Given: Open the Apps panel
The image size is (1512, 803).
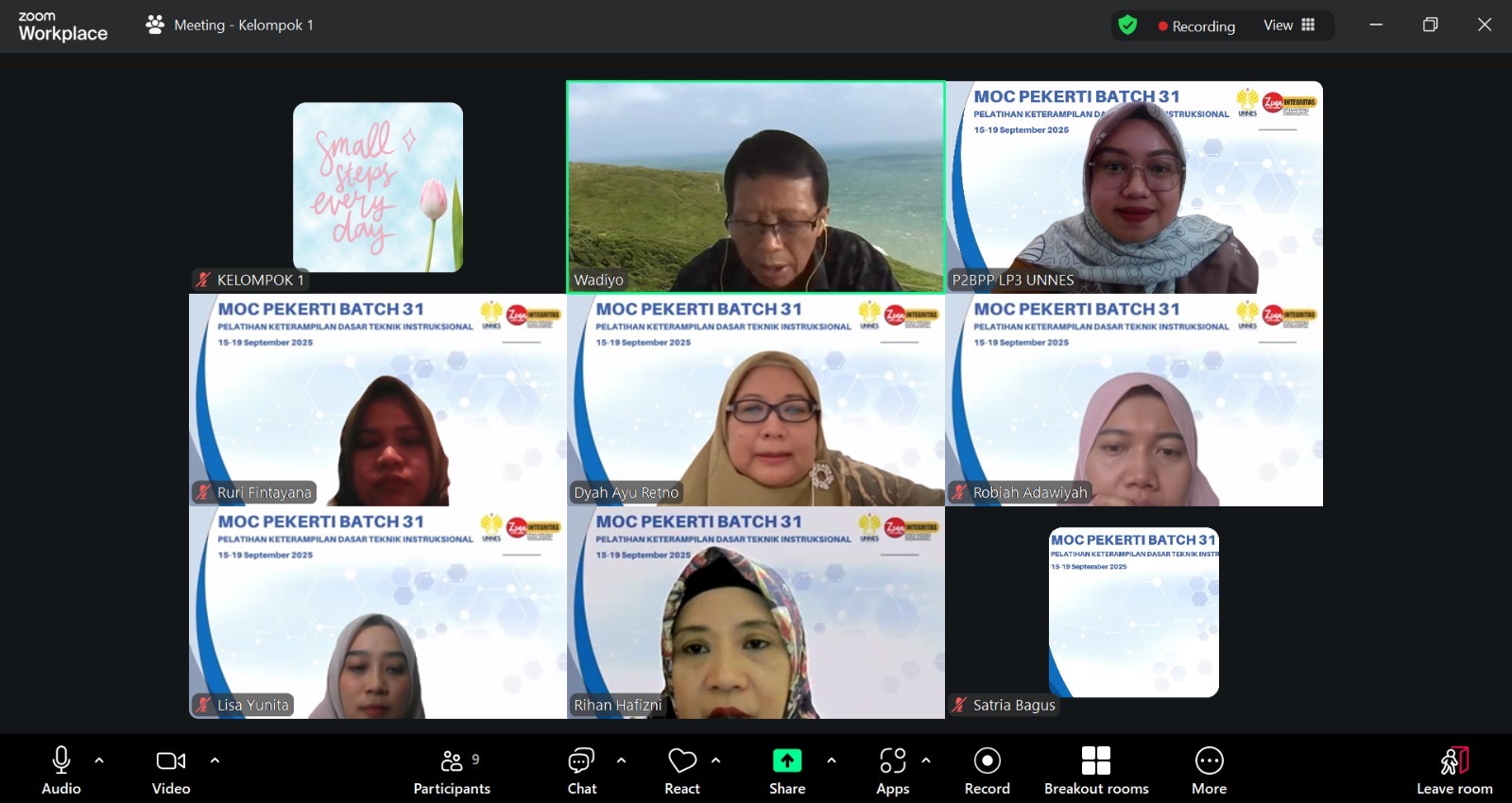Looking at the screenshot, I should pyautogui.click(x=892, y=771).
